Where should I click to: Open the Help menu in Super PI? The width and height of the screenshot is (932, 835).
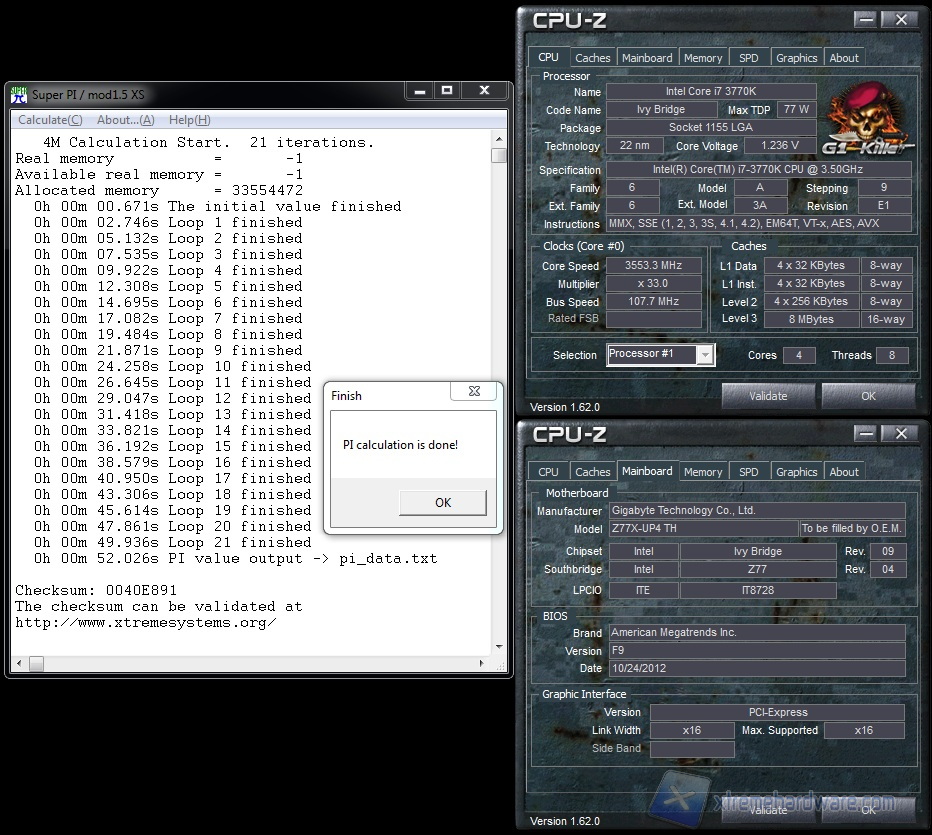(x=189, y=120)
